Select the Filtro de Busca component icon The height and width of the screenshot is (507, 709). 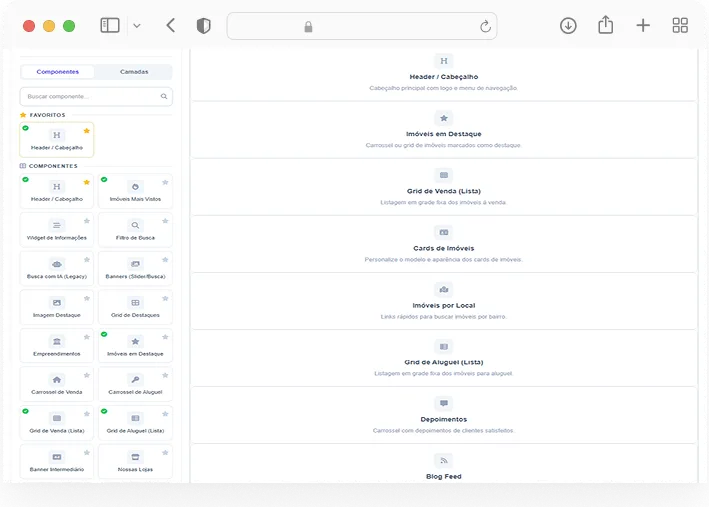(135, 225)
